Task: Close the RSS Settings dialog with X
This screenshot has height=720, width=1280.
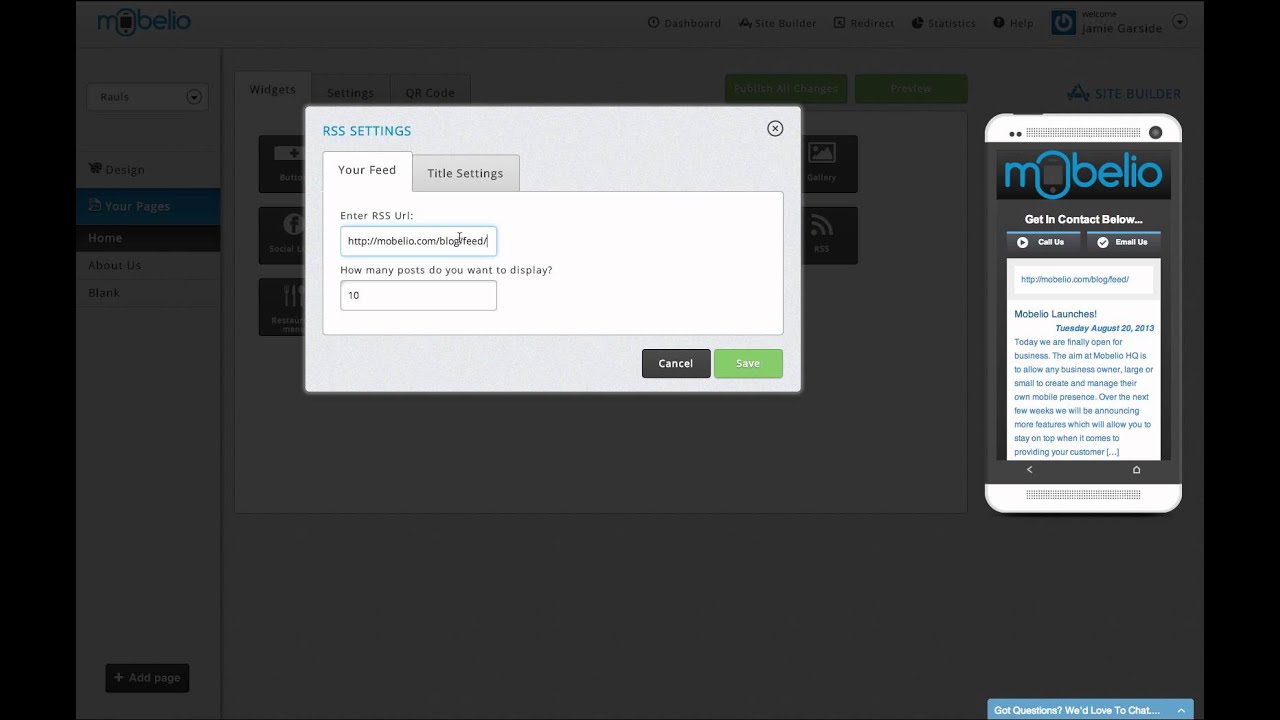Action: (775, 129)
